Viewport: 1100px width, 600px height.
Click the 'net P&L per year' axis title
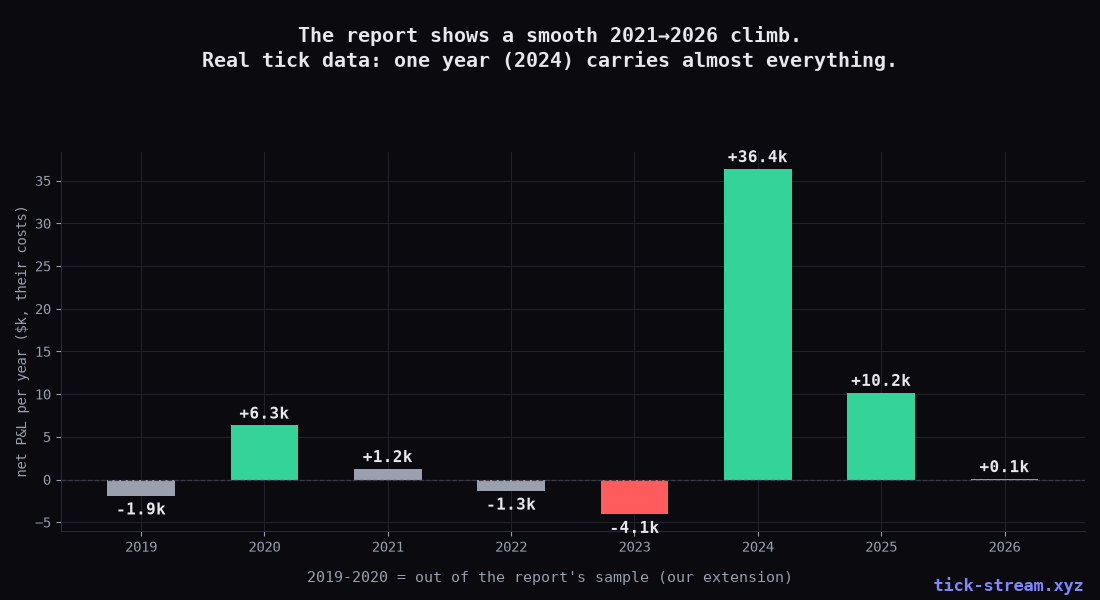[x=22, y=341]
